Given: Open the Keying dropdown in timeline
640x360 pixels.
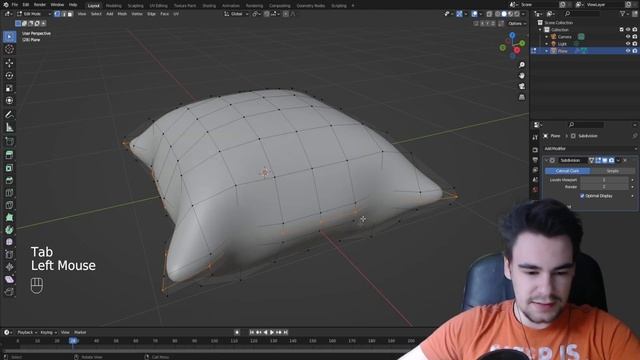Looking at the screenshot, I should [48, 333].
